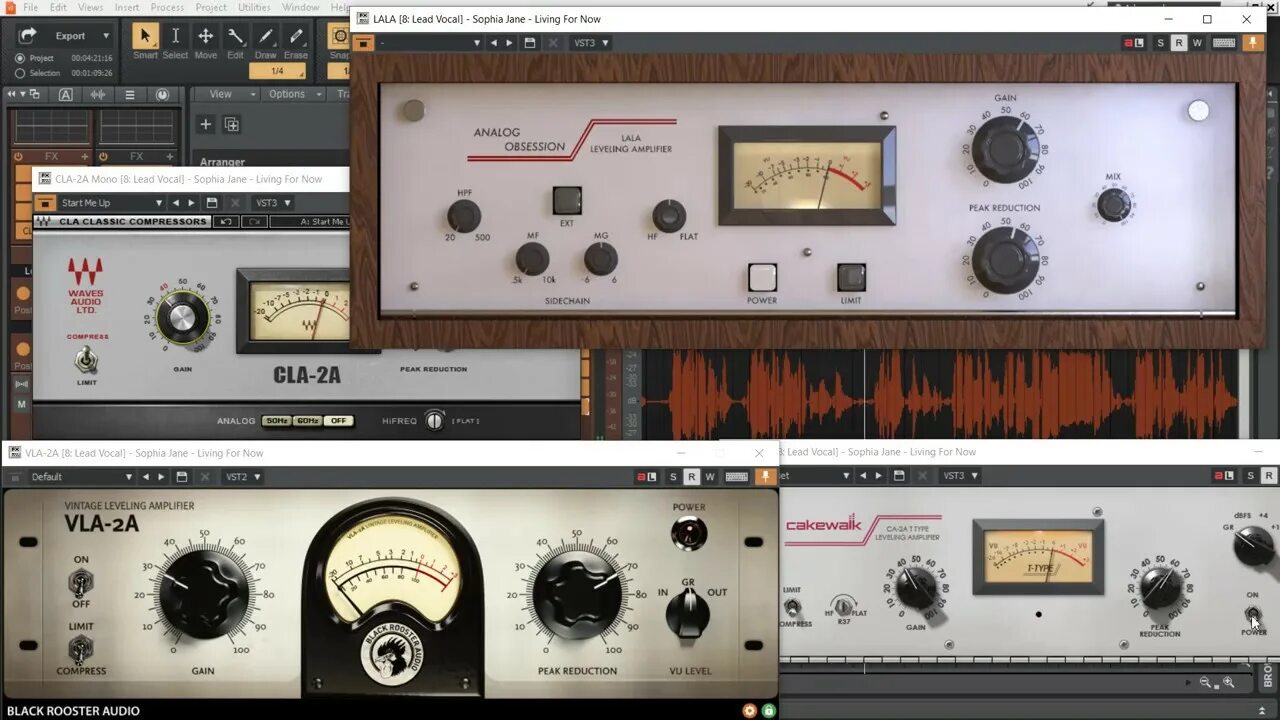Save preset in VLA-2A window

[181, 477]
